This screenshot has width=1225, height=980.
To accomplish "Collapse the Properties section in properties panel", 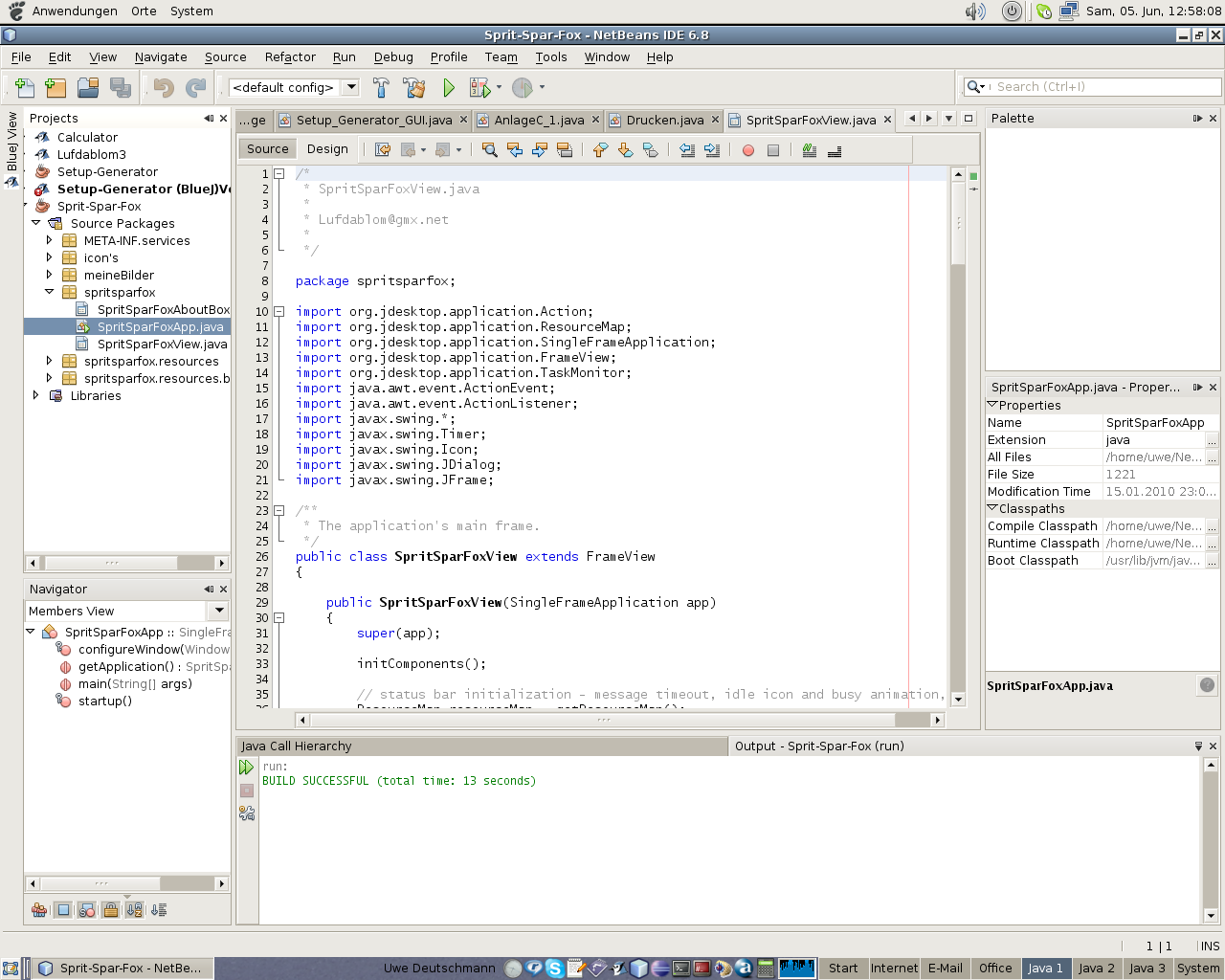I will 992,405.
